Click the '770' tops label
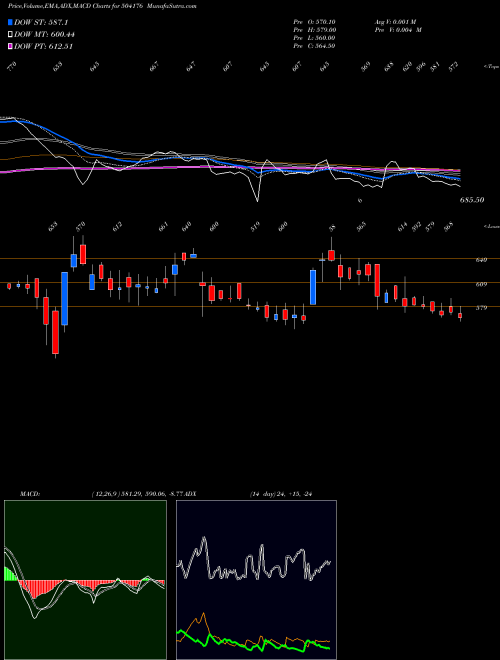This screenshot has height=660, width=500. 12,66
